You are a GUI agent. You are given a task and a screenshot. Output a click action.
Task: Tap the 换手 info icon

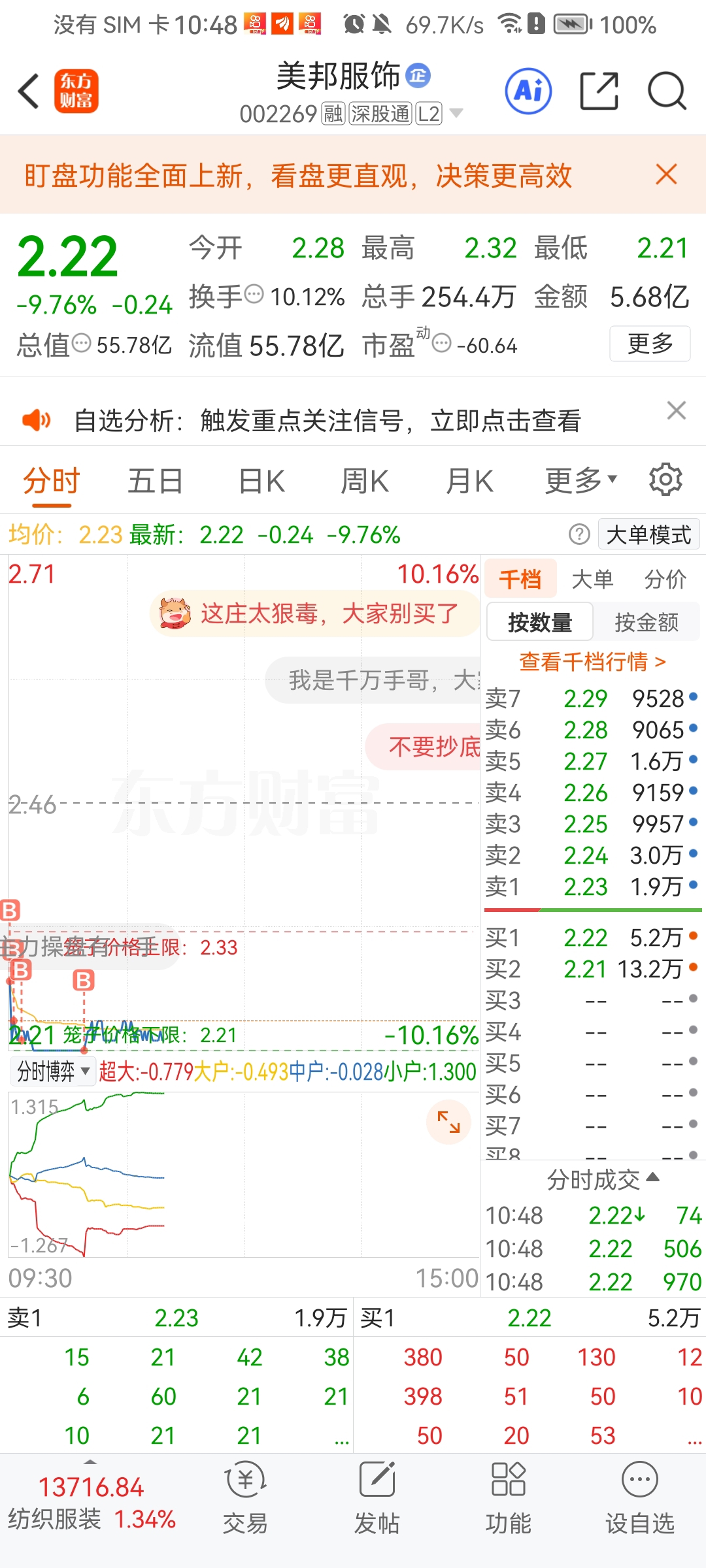point(254,295)
